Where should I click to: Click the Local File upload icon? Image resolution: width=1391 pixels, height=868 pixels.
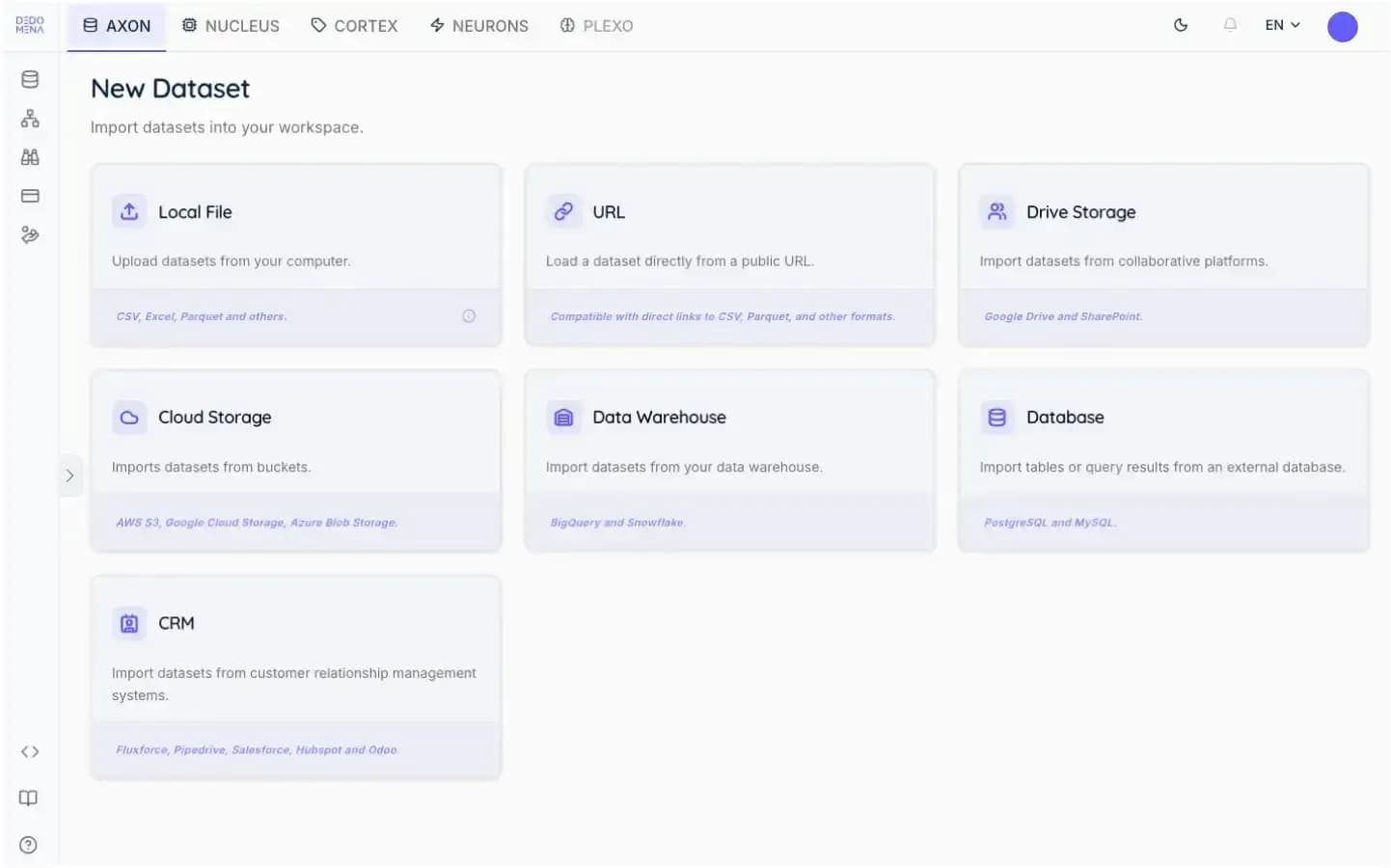point(129,211)
